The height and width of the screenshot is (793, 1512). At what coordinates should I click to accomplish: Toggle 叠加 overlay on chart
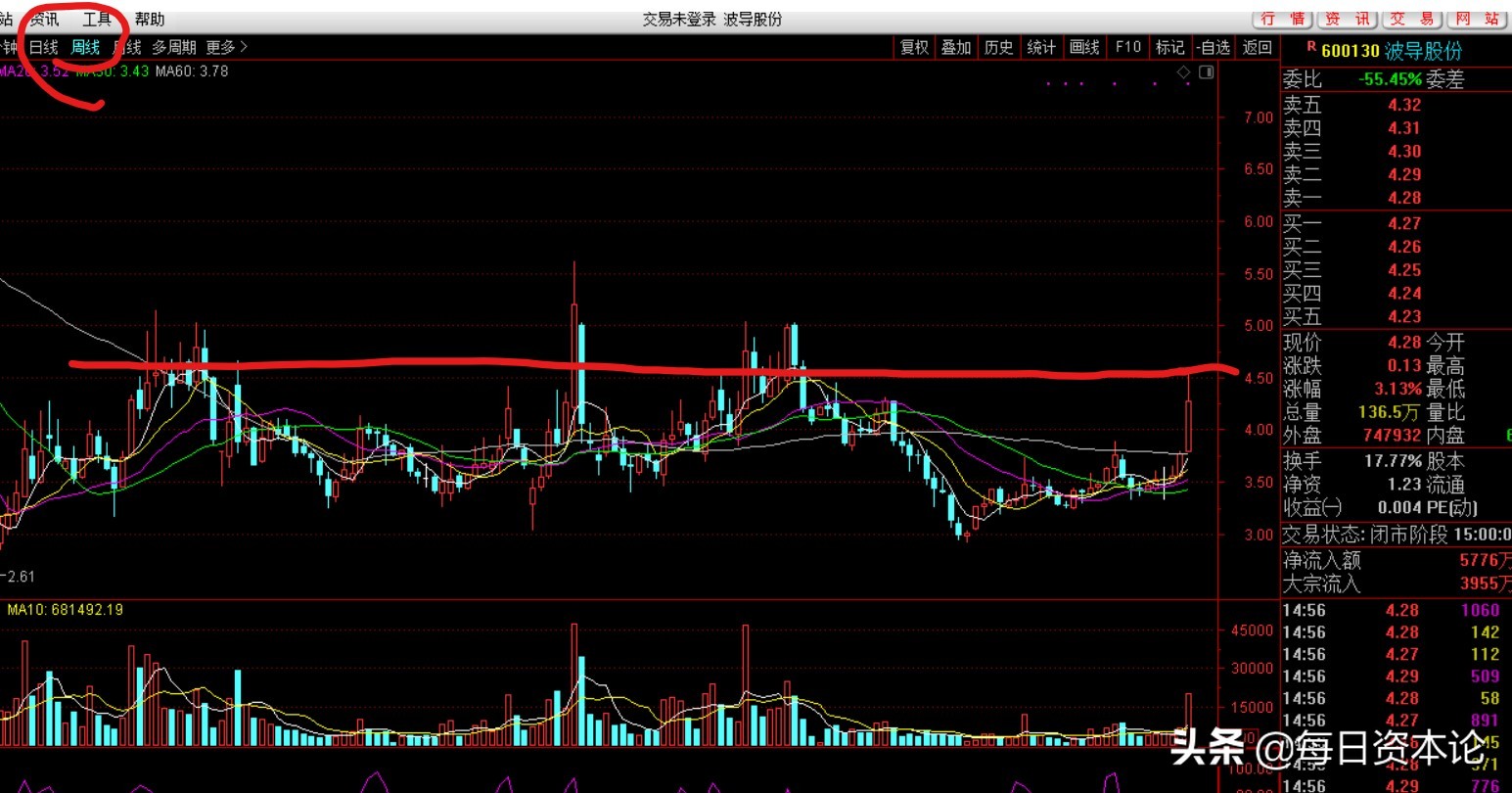pyautogui.click(x=956, y=47)
